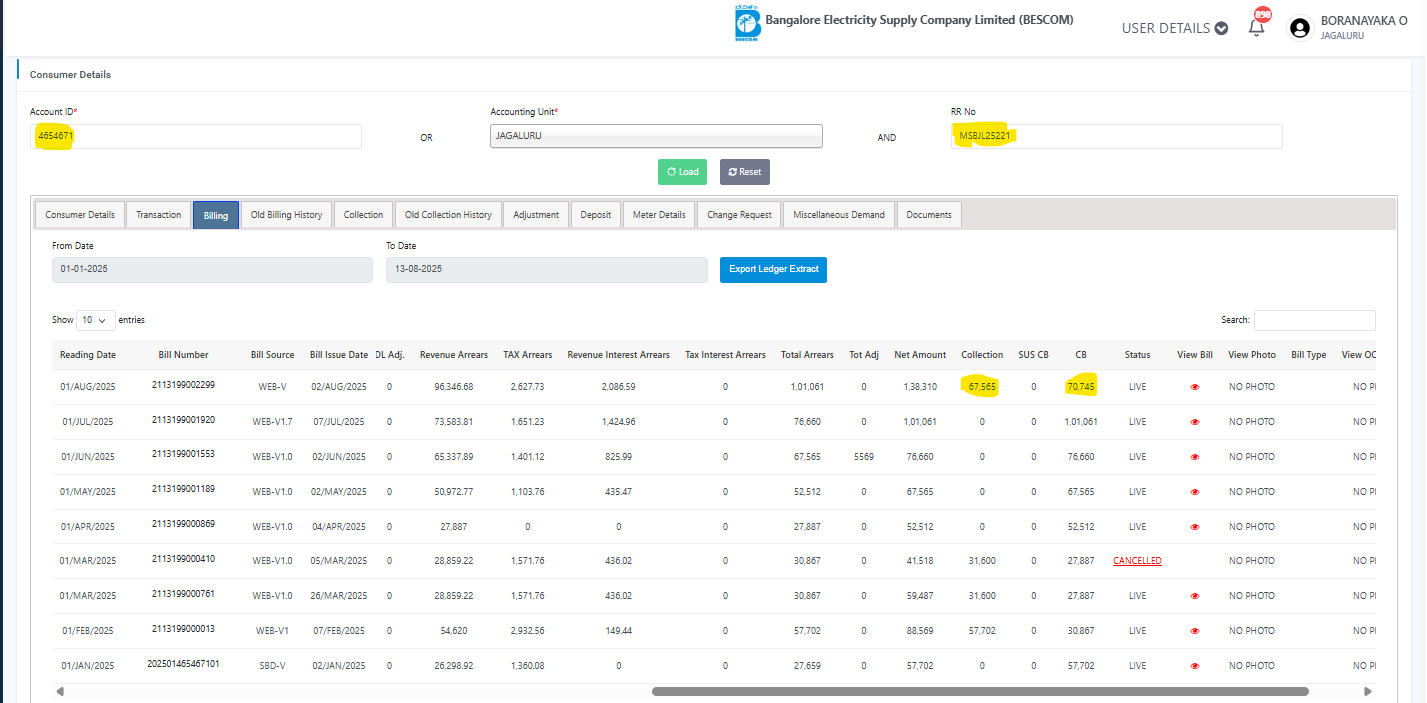Click the green Load button
Screen dimensions: 1427x703
pyautogui.click(x=682, y=172)
